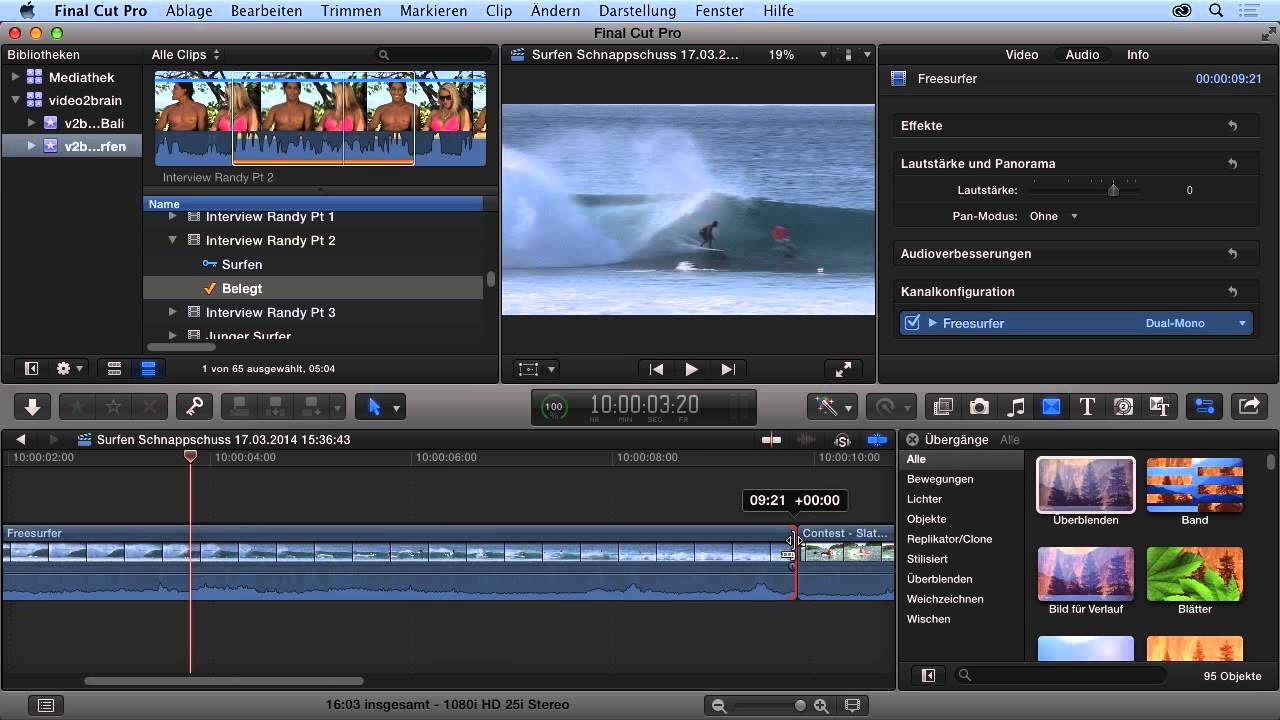Switch browser to filmstrip view
Image resolution: width=1280 pixels, height=720 pixels.
(x=114, y=369)
